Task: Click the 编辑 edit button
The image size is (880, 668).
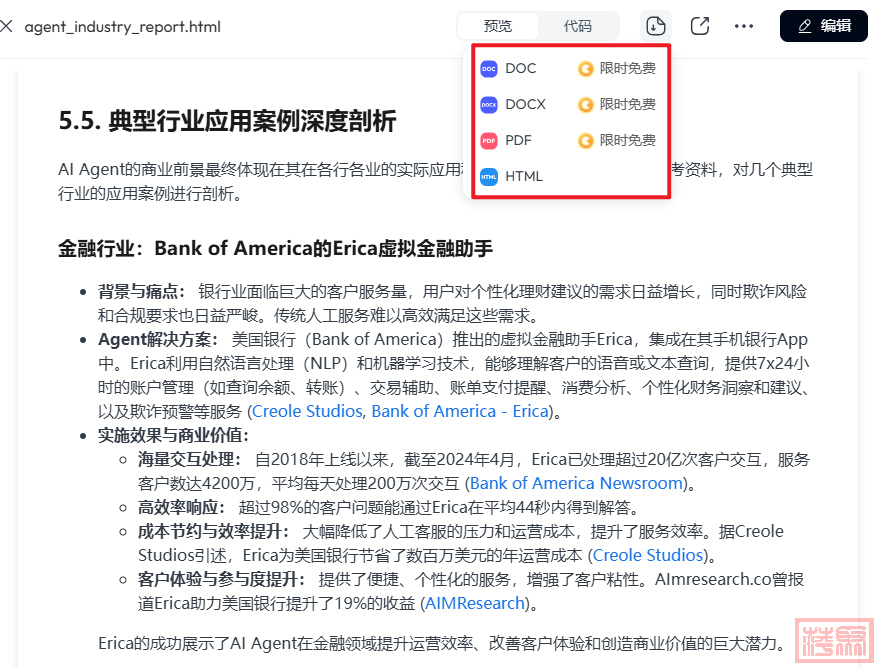Action: tap(823, 26)
